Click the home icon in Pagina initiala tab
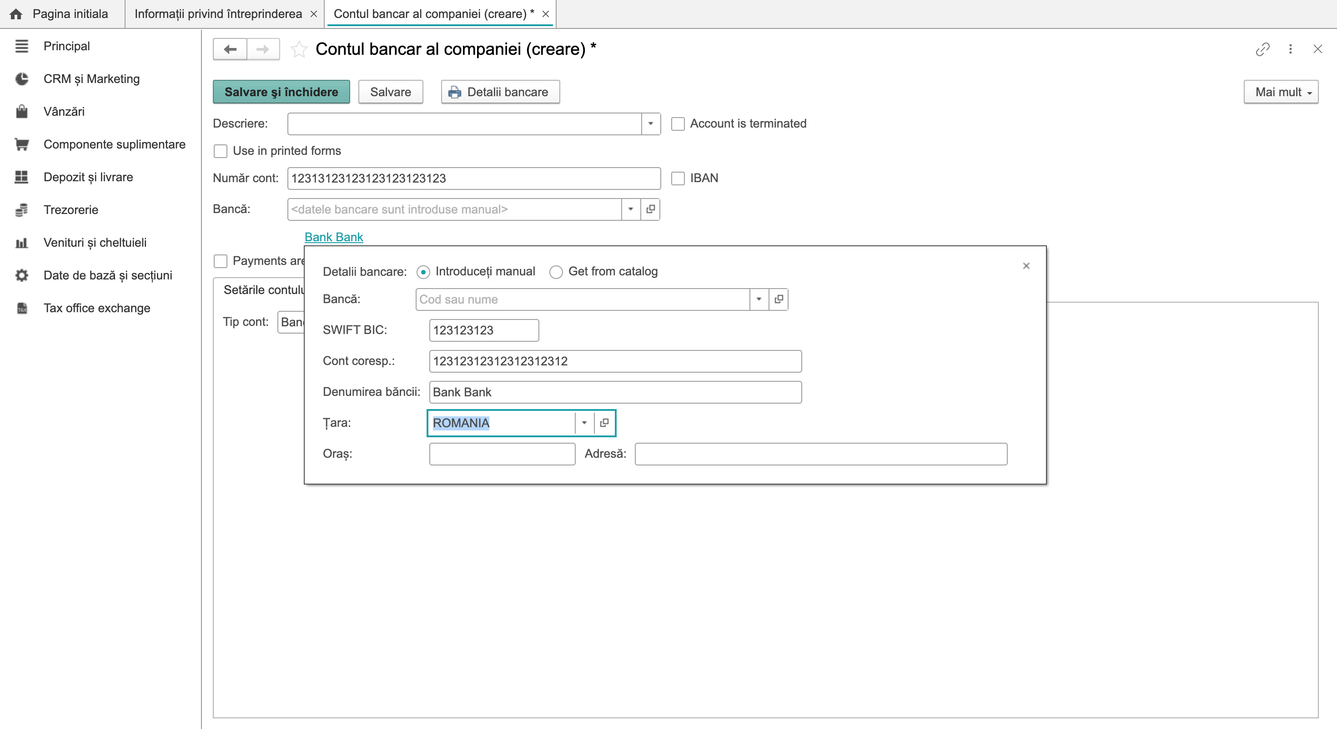Screen dimensions: 1337x729 click(x=16, y=14)
